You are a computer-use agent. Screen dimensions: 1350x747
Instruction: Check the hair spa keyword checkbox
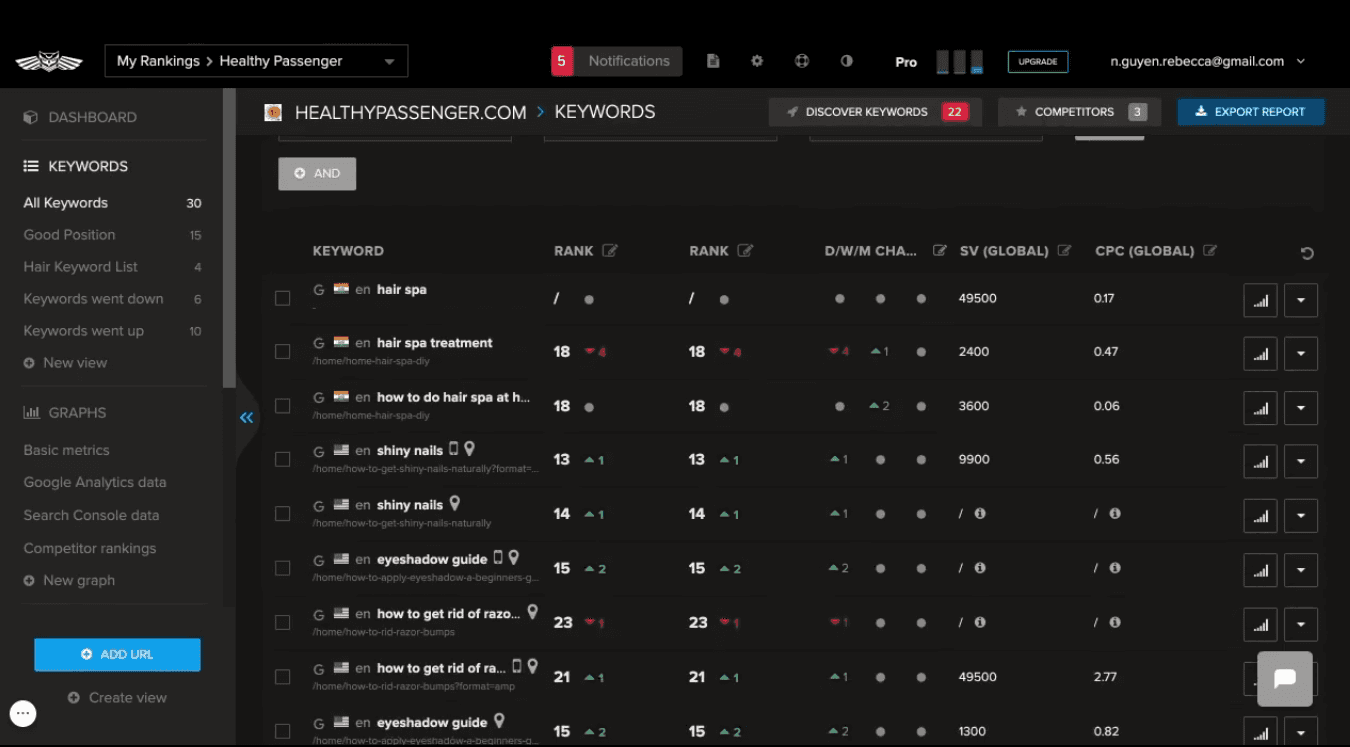tap(283, 298)
